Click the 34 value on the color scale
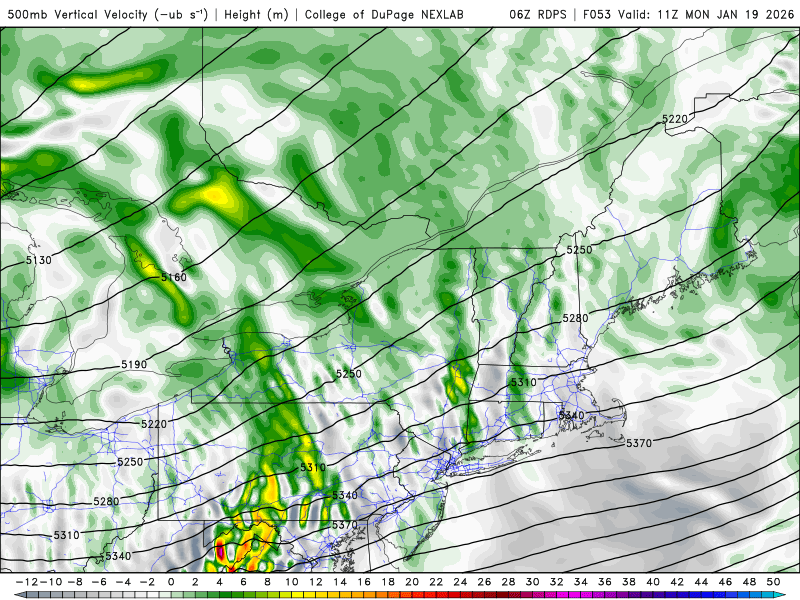Image resolution: width=800 pixels, height=600 pixels. pos(581,582)
